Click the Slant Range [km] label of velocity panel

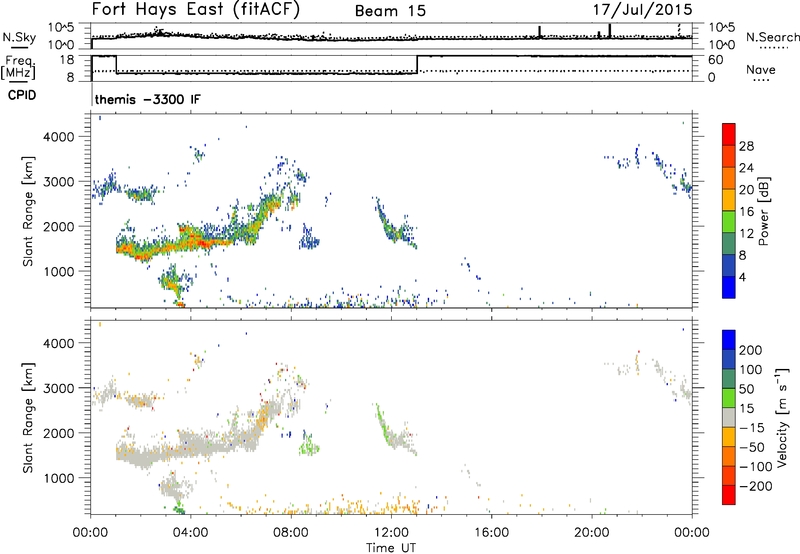tap(28, 418)
